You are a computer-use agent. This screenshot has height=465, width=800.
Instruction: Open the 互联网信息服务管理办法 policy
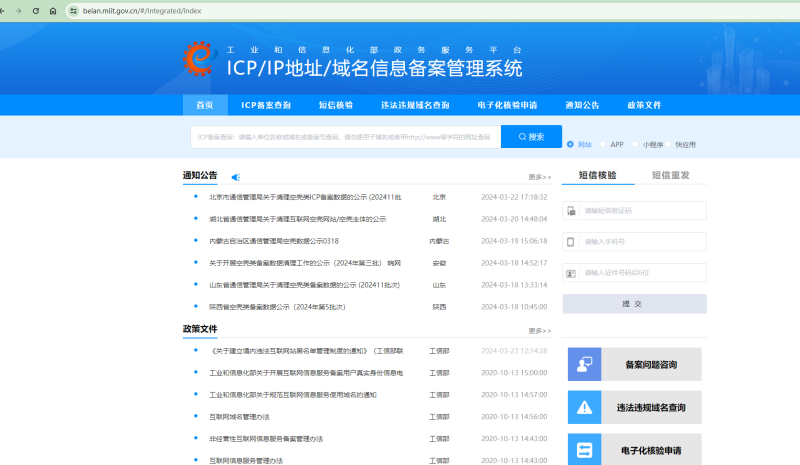pos(246,460)
